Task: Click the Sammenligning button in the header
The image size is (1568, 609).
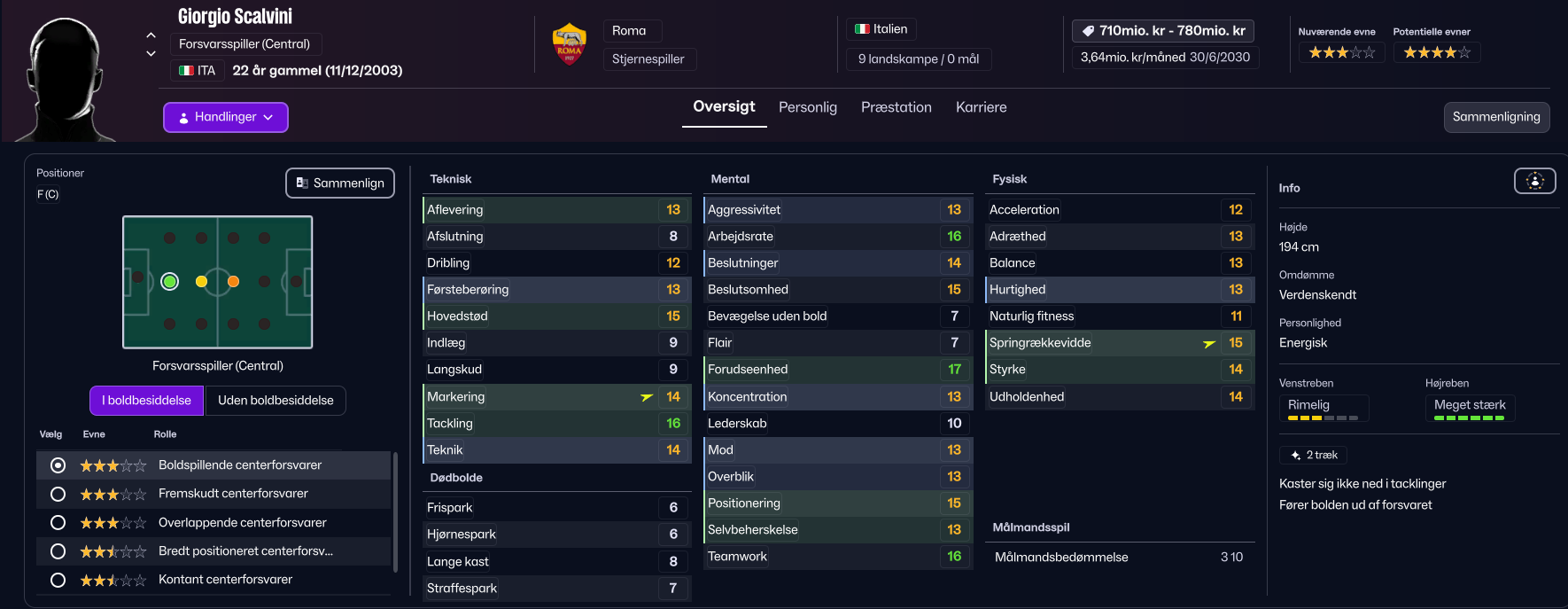Action: click(x=1495, y=117)
